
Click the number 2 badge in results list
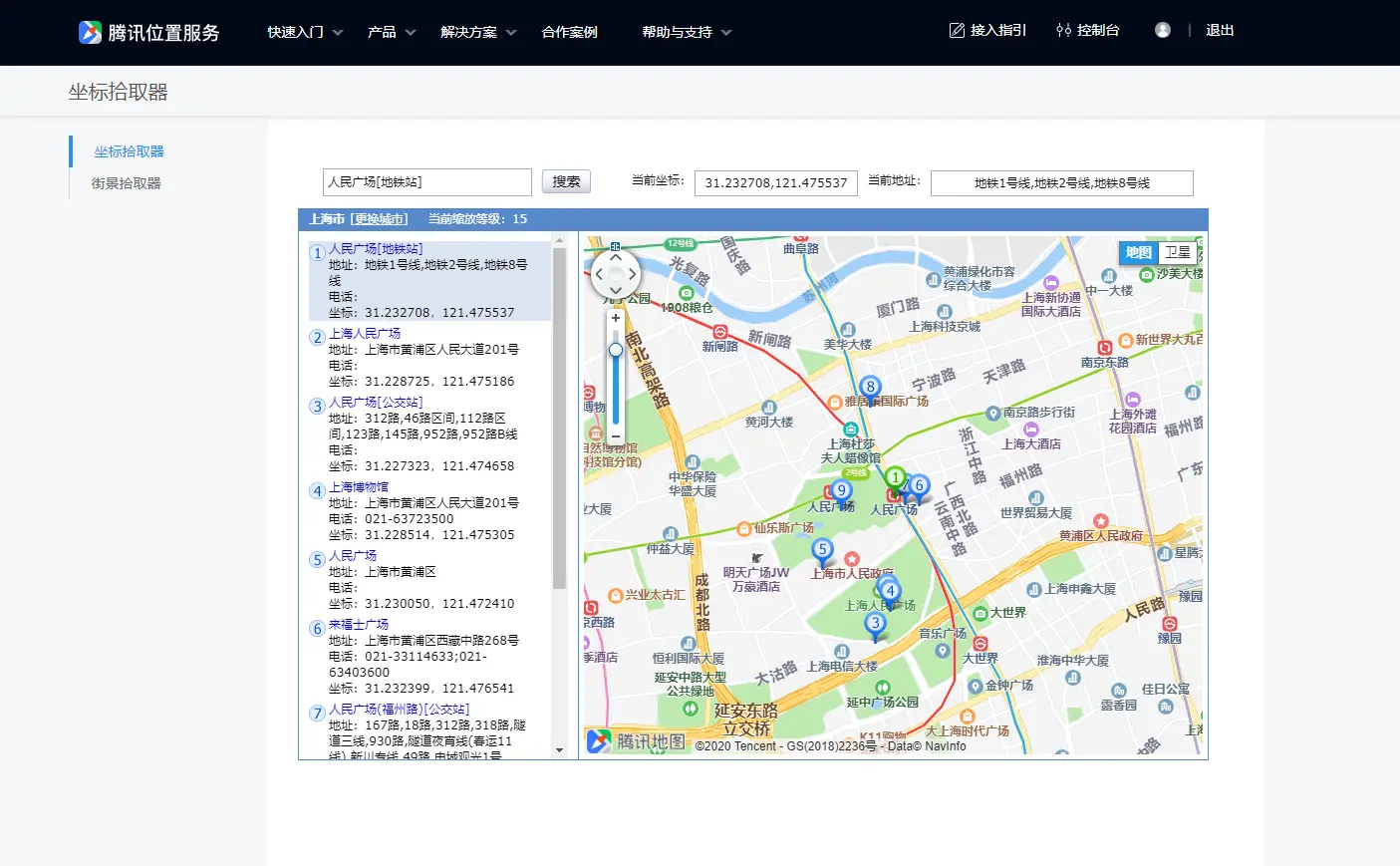click(318, 338)
